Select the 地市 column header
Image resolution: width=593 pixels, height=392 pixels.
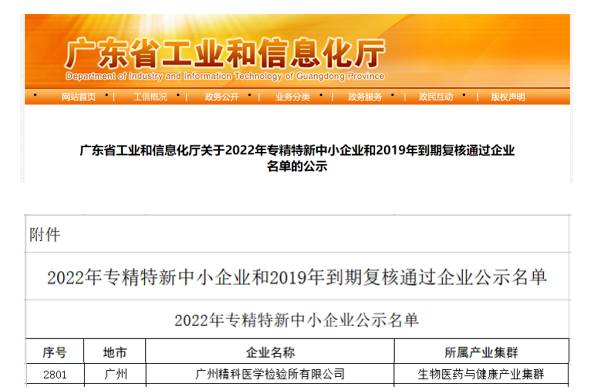115,352
